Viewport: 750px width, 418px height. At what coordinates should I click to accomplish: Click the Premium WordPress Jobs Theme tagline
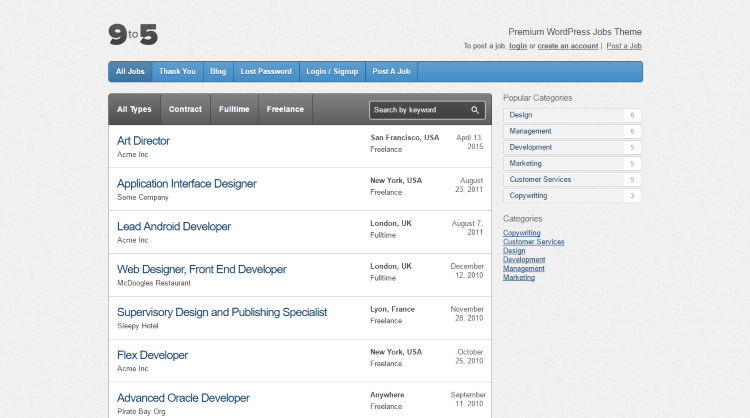(x=575, y=32)
